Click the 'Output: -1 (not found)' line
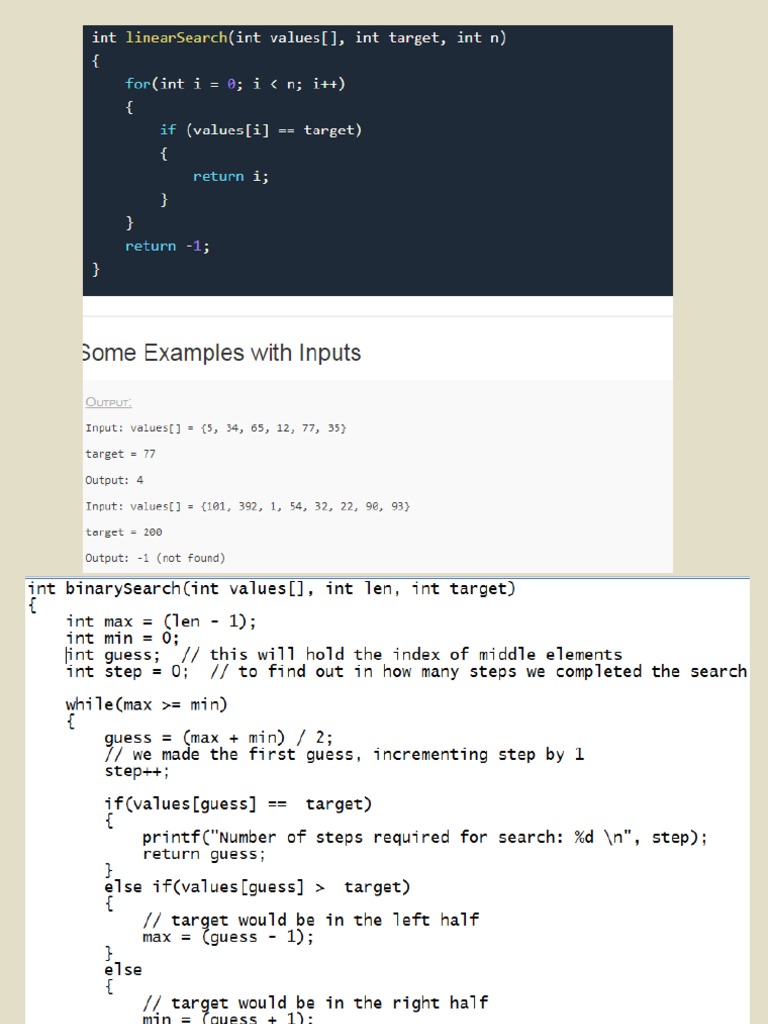The width and height of the screenshot is (768, 1024). (155, 558)
